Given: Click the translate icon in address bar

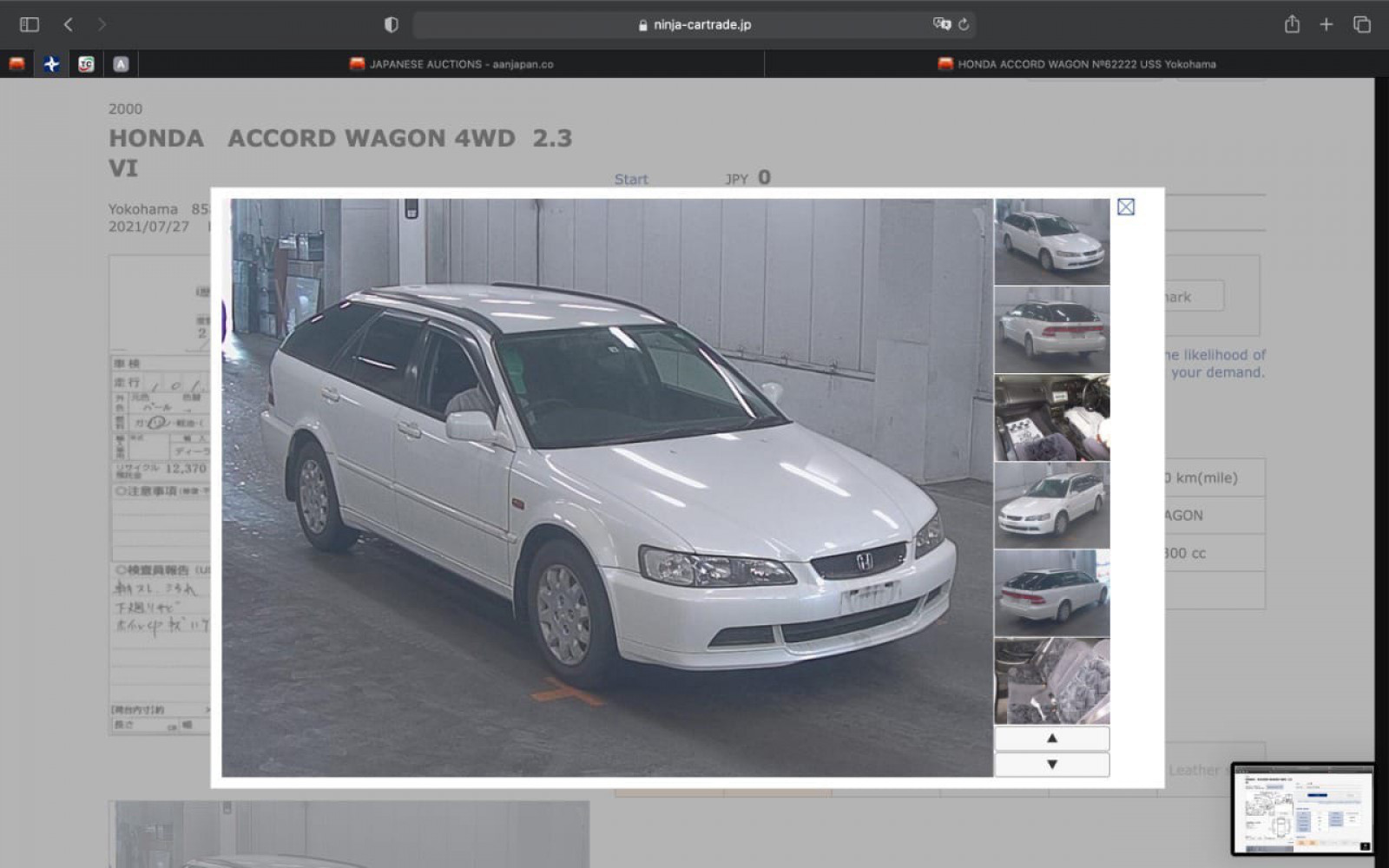Looking at the screenshot, I should pyautogui.click(x=942, y=24).
